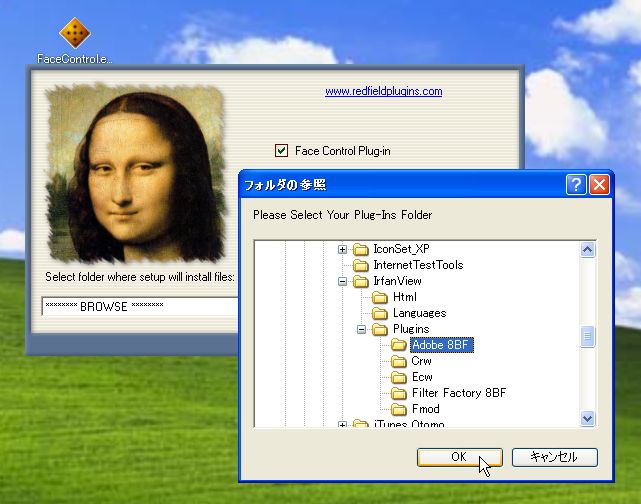This screenshot has width=641, height=504.
Task: Click the Html folder icon
Action: coord(380,297)
